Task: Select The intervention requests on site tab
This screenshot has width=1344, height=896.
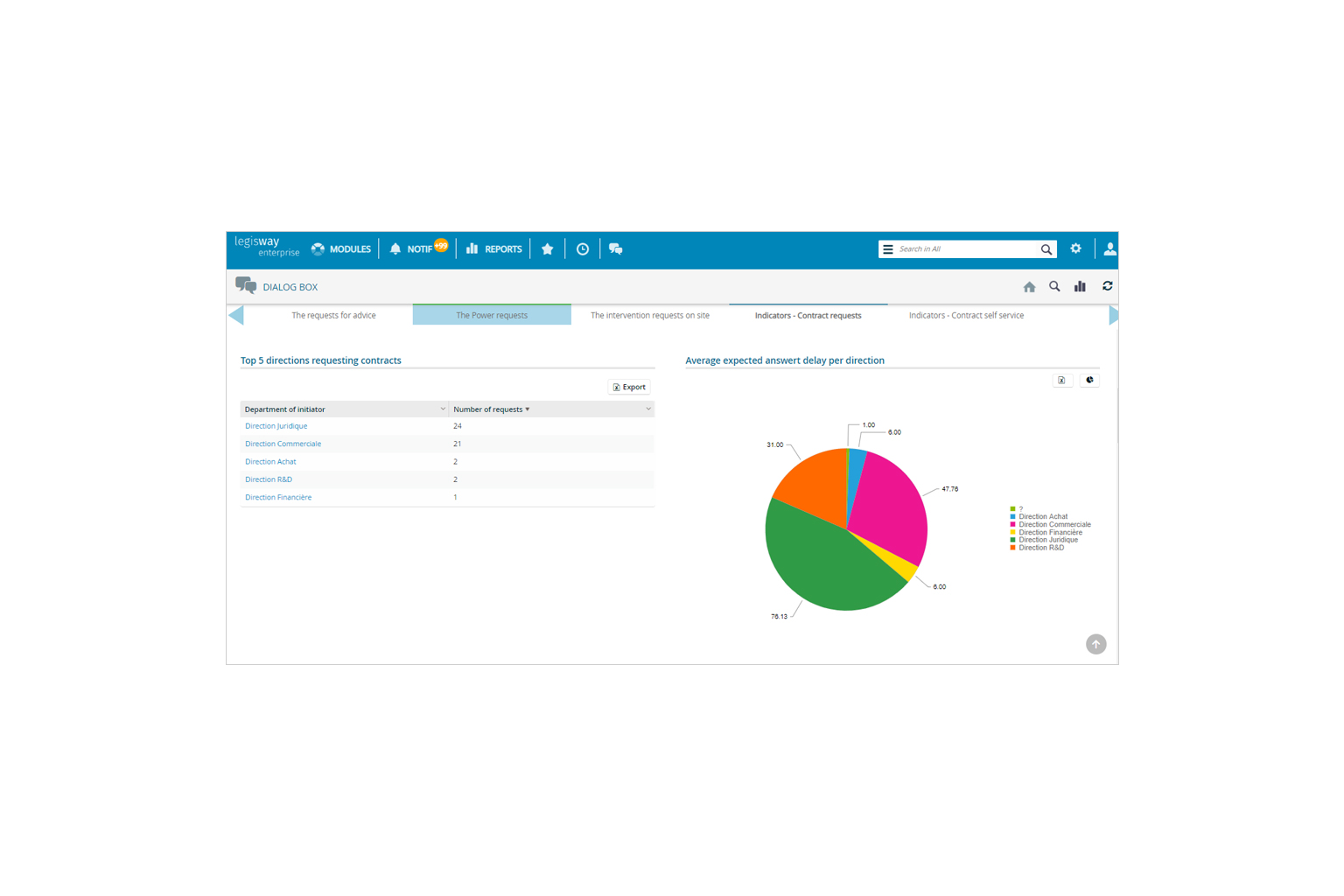Action: [649, 316]
